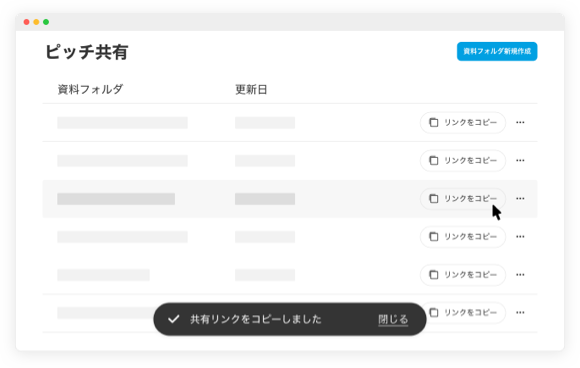Click the 資料フォルダ column header
580x368 pixels.
[90, 90]
